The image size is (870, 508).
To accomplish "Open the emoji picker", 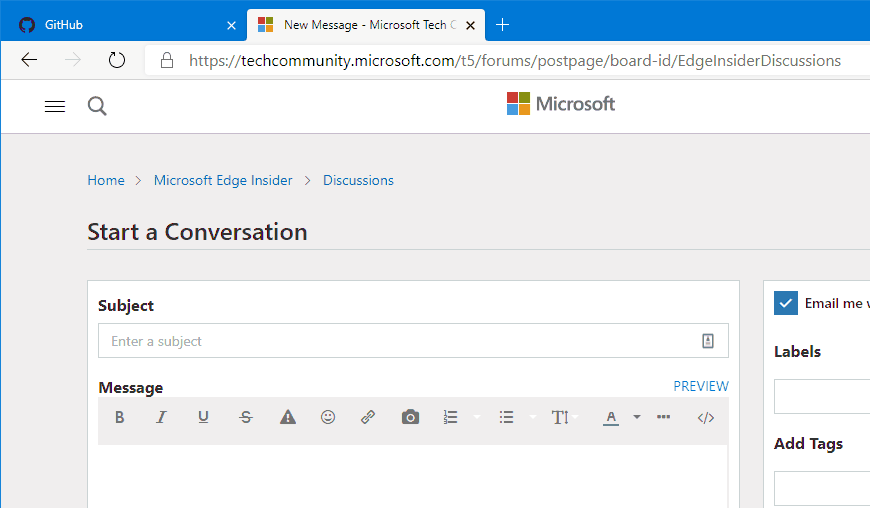I will click(x=328, y=418).
